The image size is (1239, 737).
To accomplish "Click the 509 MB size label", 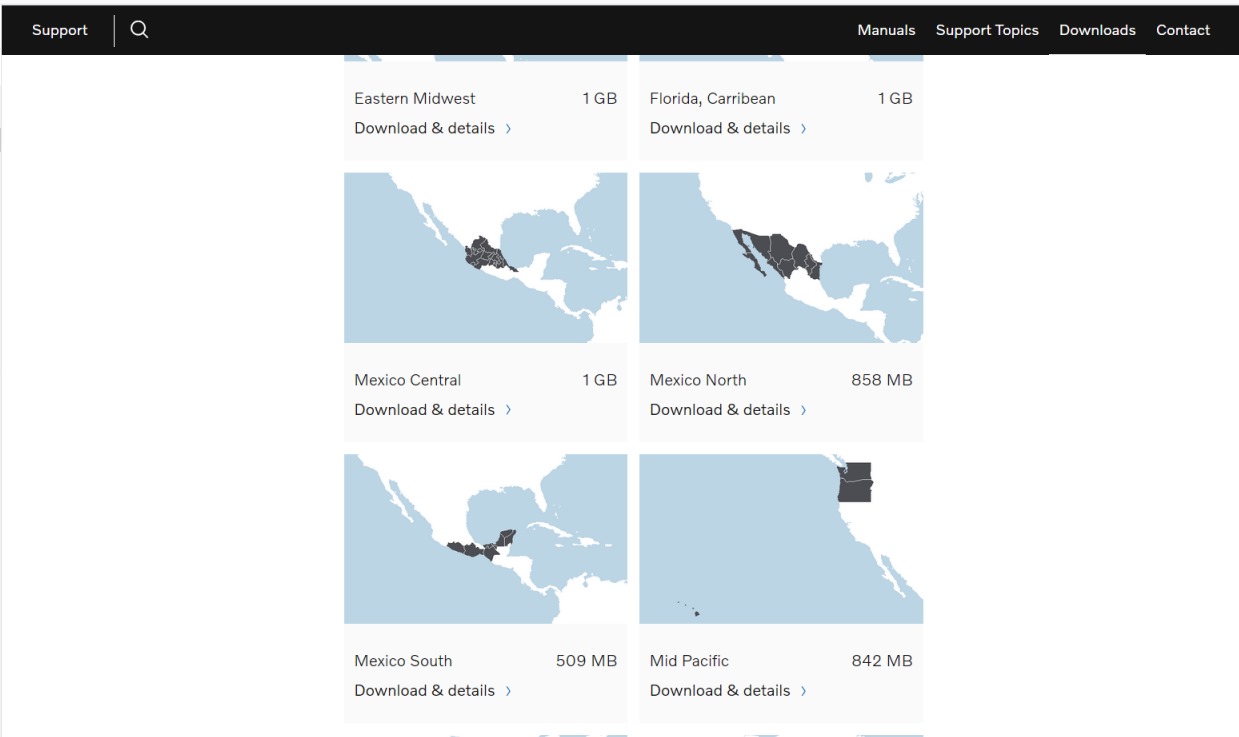I will click(x=587, y=661).
